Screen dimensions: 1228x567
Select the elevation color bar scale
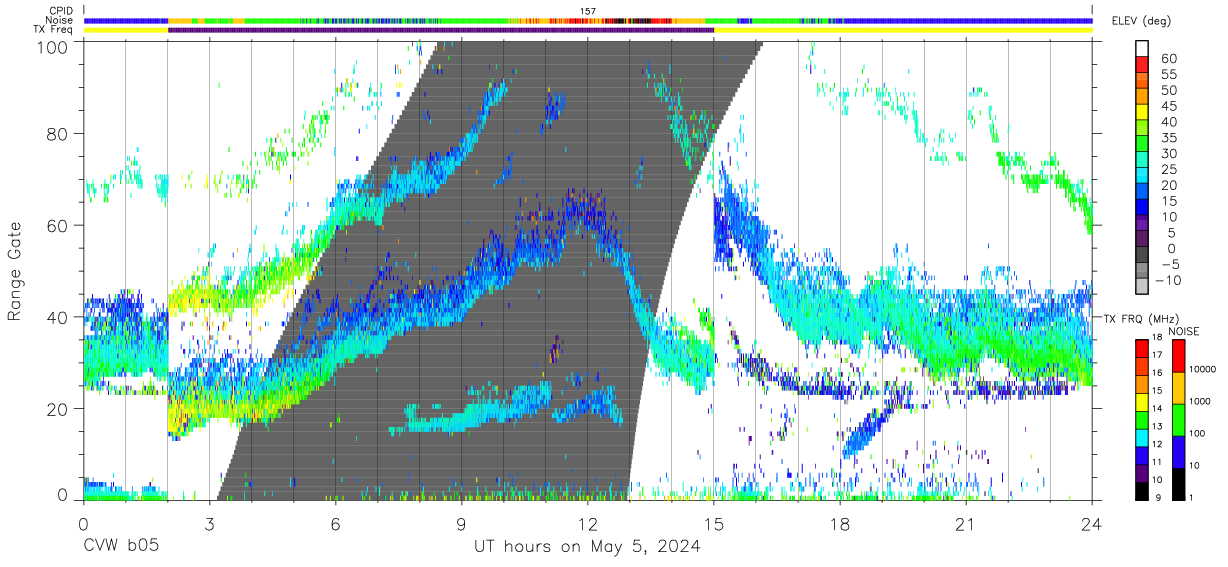(x=1142, y=168)
